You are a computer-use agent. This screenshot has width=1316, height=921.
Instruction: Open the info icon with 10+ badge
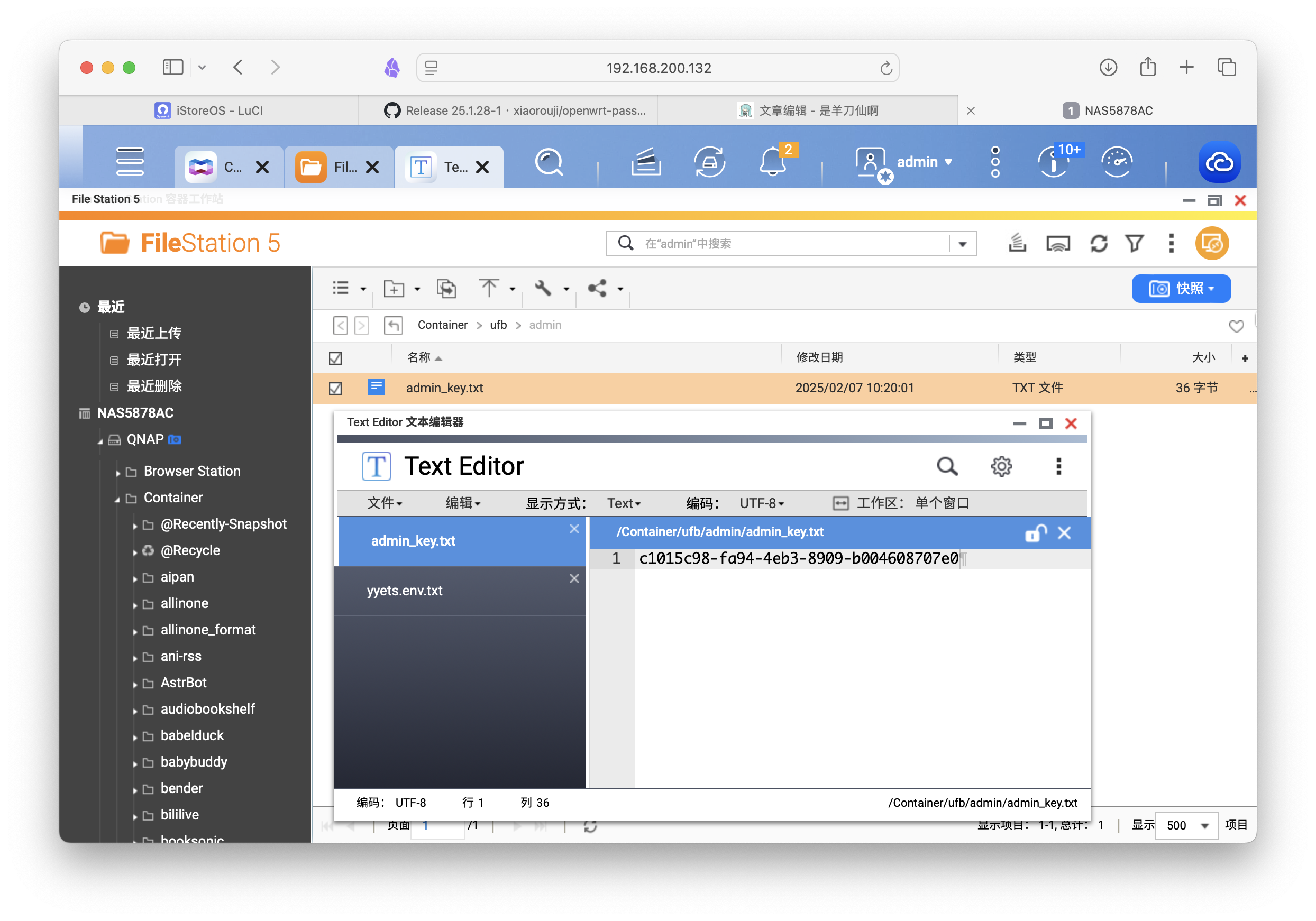[x=1054, y=162]
